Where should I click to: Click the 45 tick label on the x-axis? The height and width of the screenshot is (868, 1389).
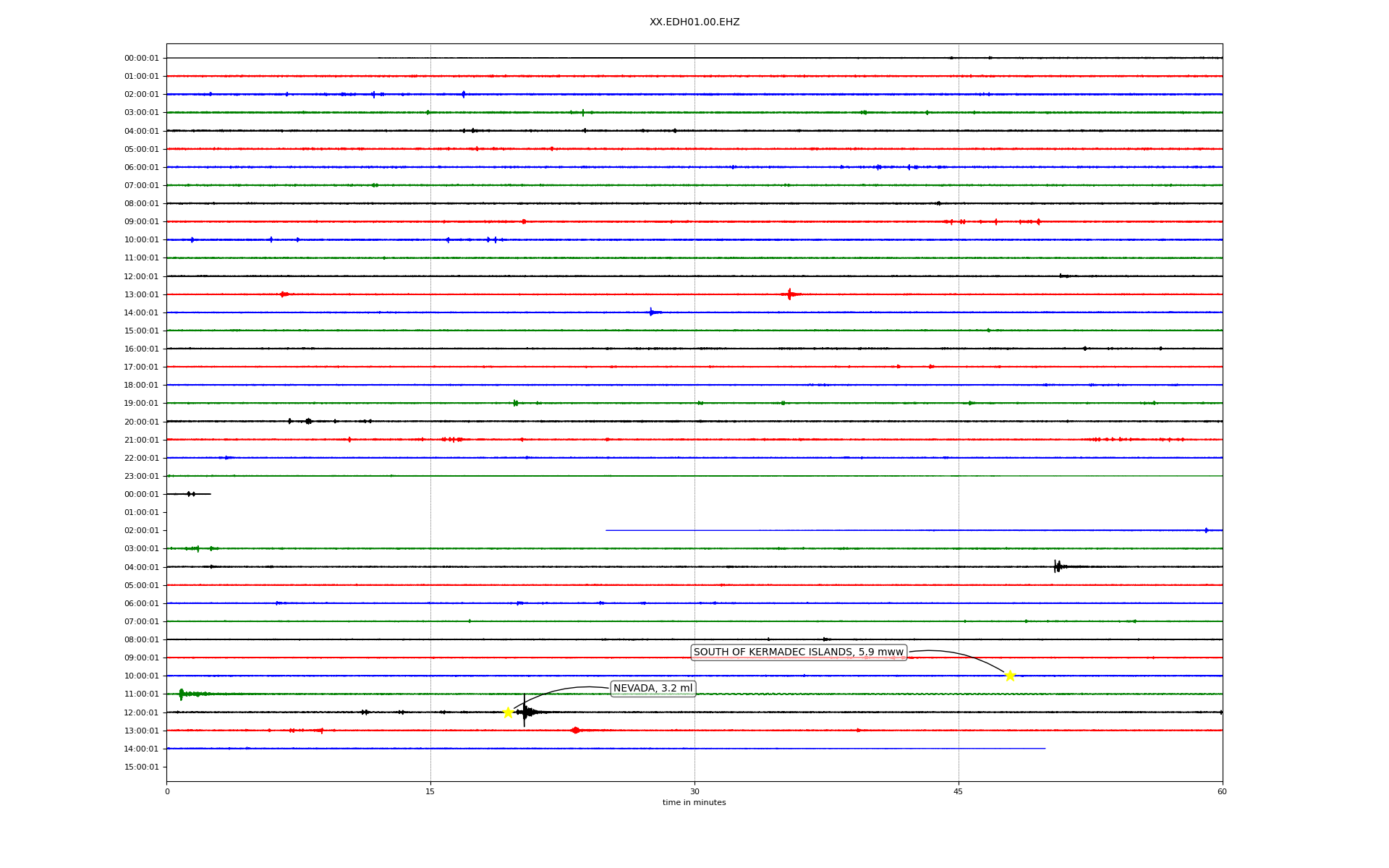(x=958, y=791)
